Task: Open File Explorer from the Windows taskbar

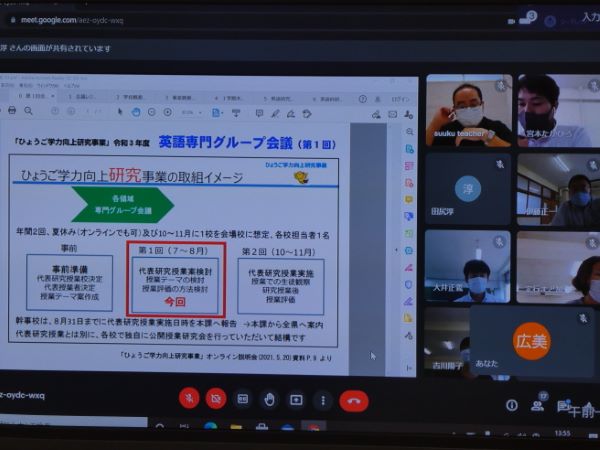Action: point(236,426)
